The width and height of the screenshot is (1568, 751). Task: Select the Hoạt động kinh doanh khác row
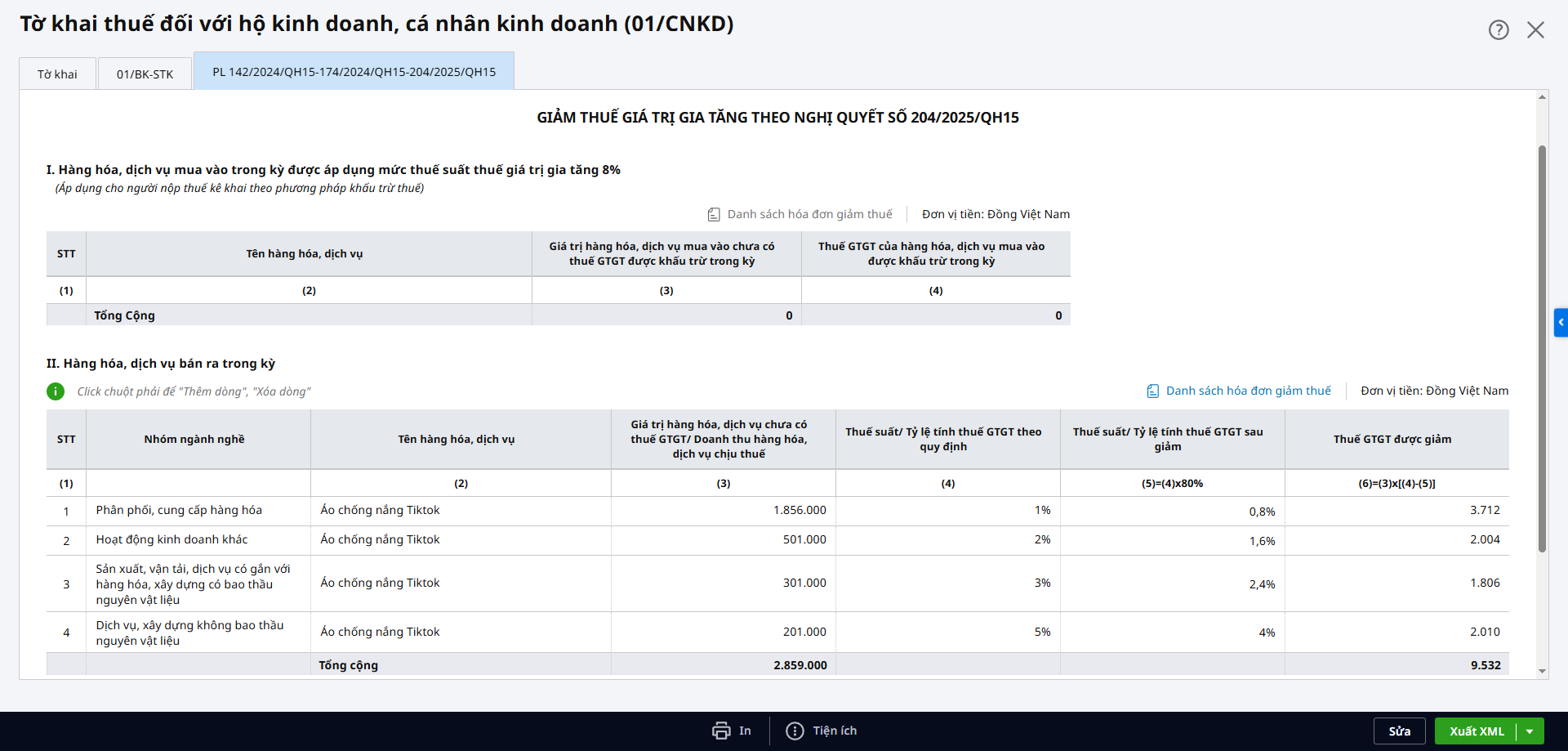(x=171, y=540)
